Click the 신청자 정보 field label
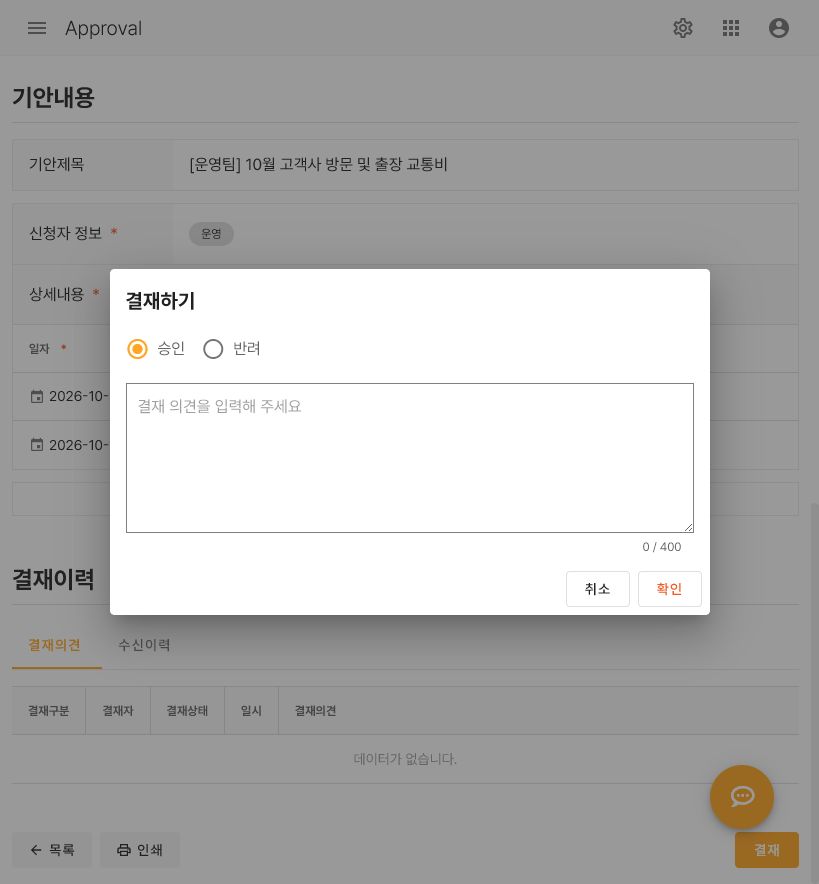Image resolution: width=819 pixels, height=884 pixels. click(65, 233)
